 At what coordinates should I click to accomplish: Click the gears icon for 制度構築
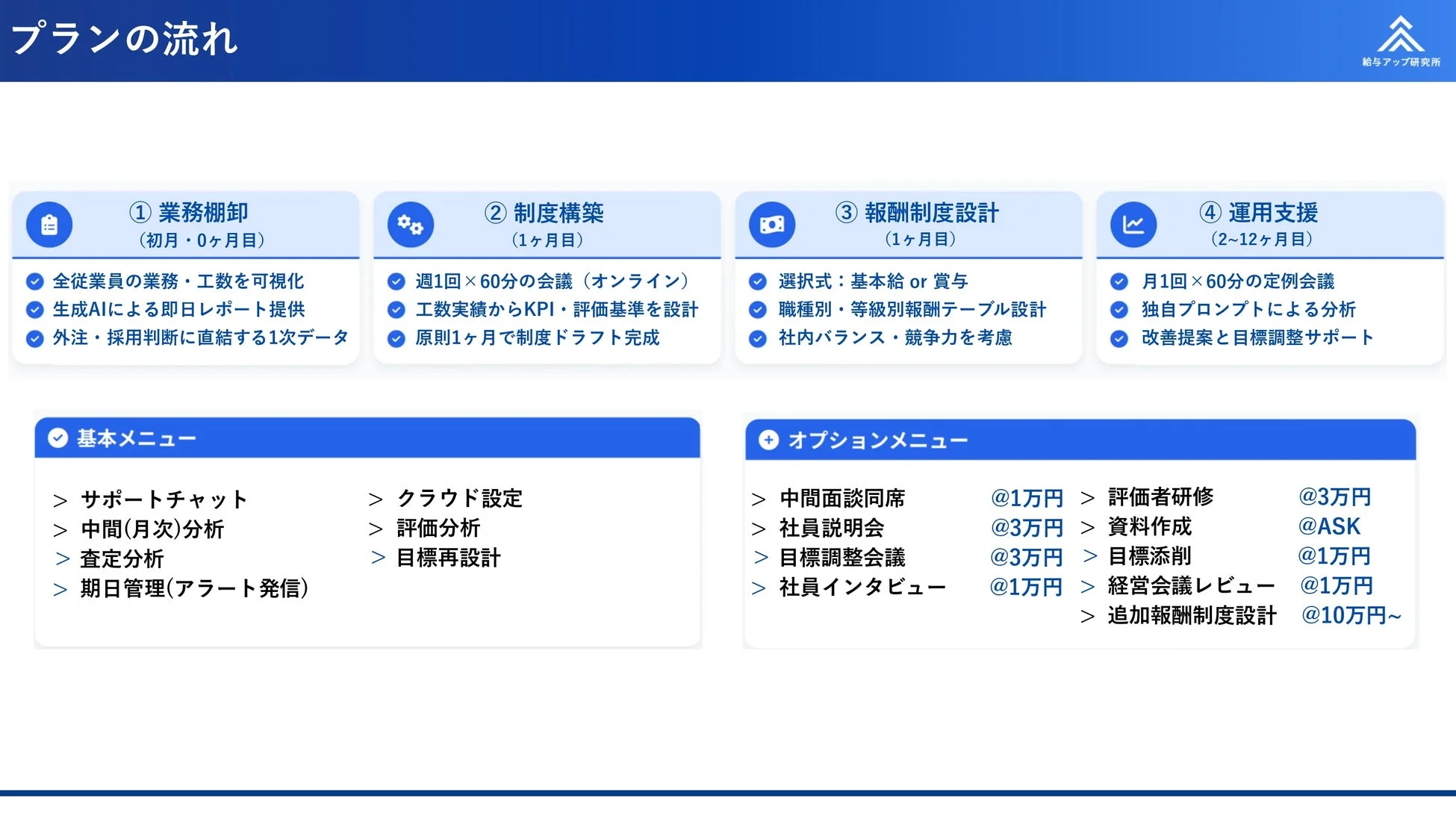(408, 223)
